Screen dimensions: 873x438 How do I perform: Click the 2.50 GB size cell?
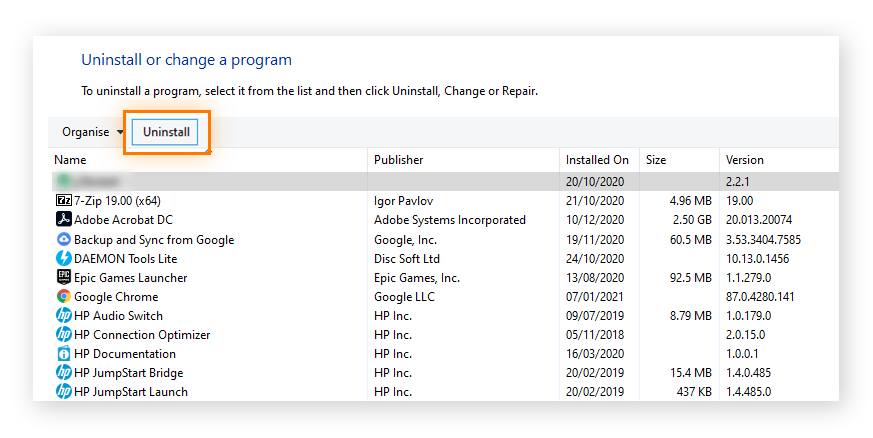pyautogui.click(x=692, y=219)
